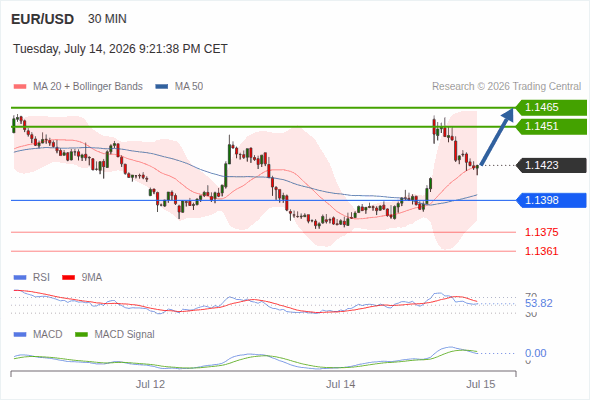Viewport: 590px width, 400px height.
Task: Click the Research Trading Central copyright text
Action: pos(506,87)
